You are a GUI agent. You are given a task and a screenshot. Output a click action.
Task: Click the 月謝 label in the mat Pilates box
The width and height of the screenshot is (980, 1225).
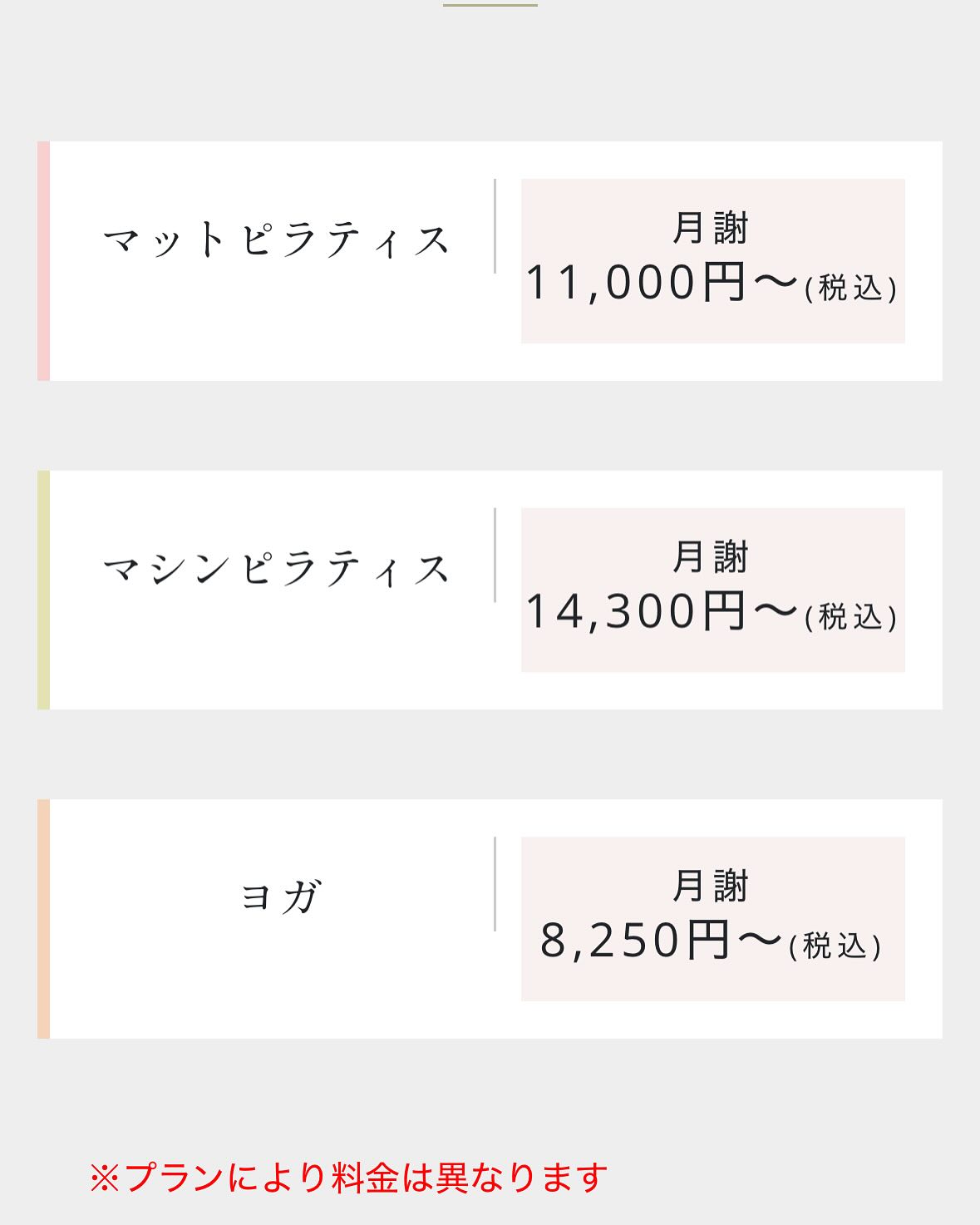click(711, 228)
